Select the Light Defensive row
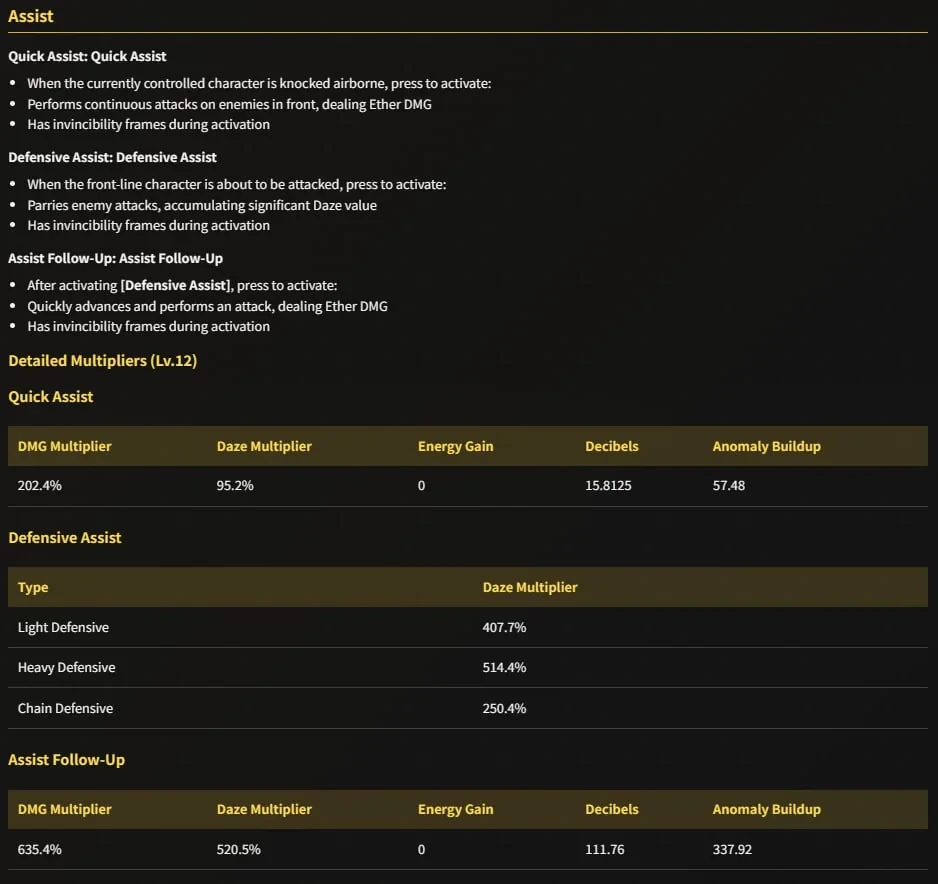Screen dimensions: 938x884 tap(468, 627)
